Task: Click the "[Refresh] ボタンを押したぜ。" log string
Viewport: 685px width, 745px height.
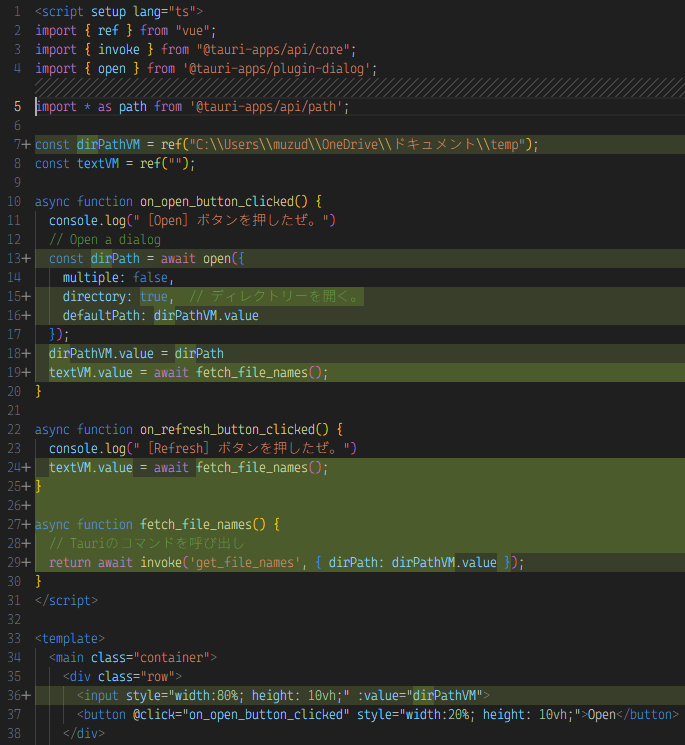Action: (242, 449)
